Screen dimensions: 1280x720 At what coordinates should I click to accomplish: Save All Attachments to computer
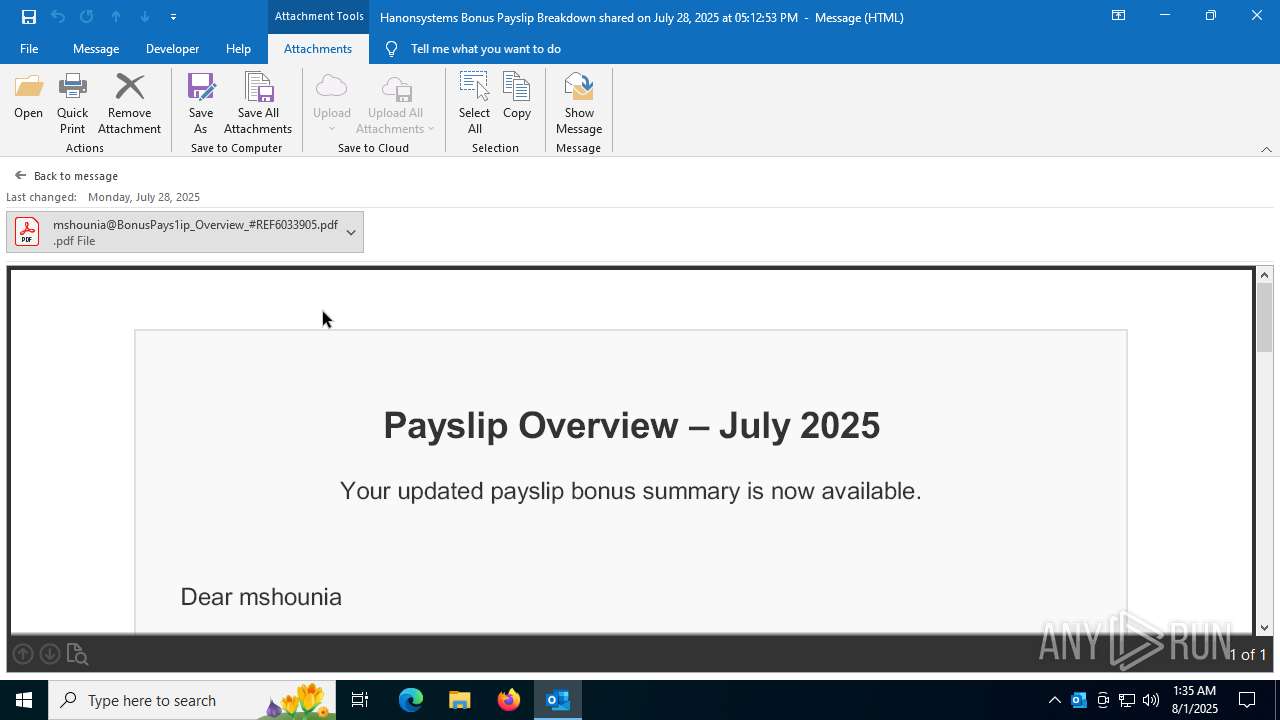258,104
